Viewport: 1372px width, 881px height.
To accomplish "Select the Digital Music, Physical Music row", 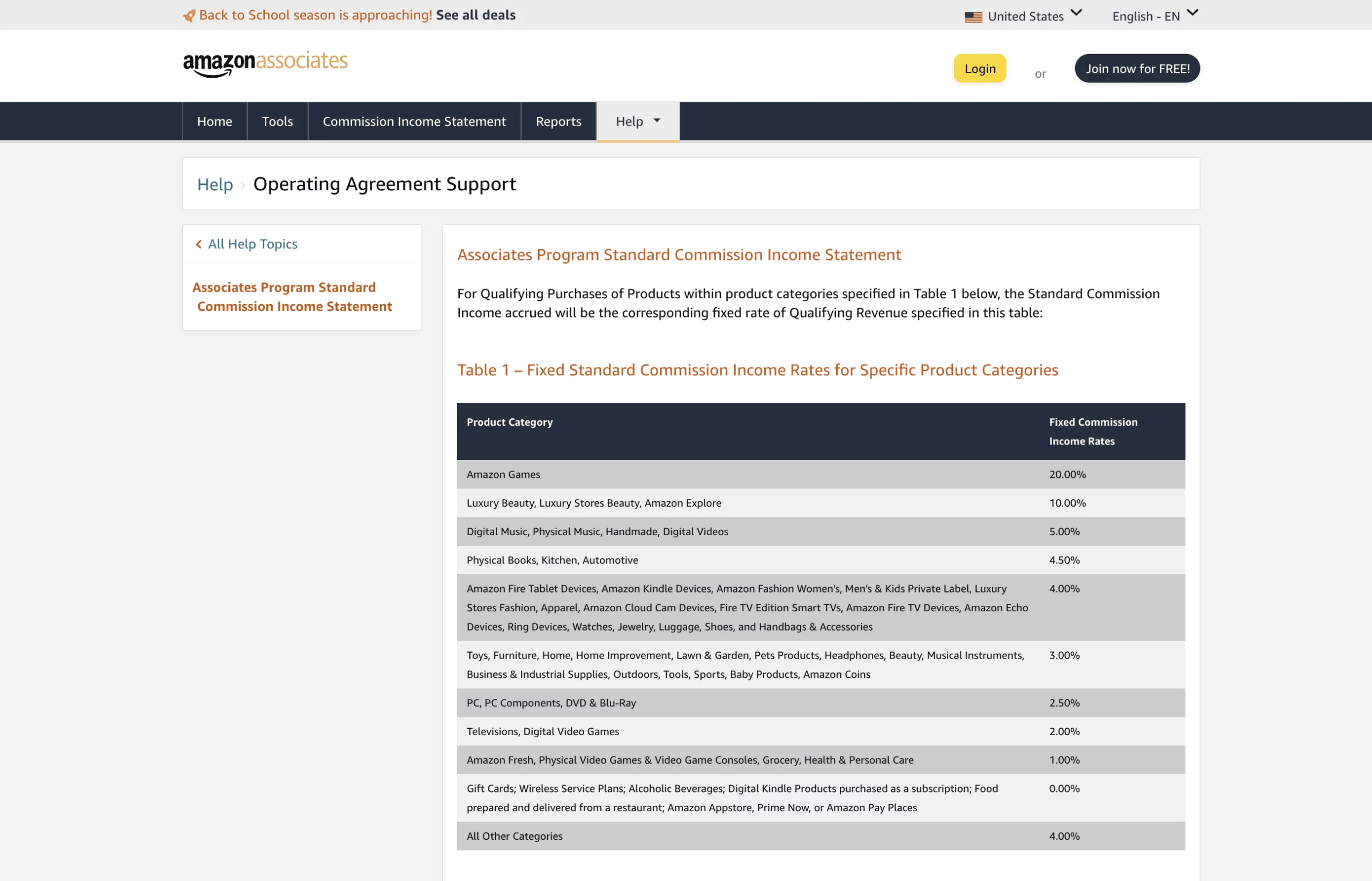I will coord(821,531).
